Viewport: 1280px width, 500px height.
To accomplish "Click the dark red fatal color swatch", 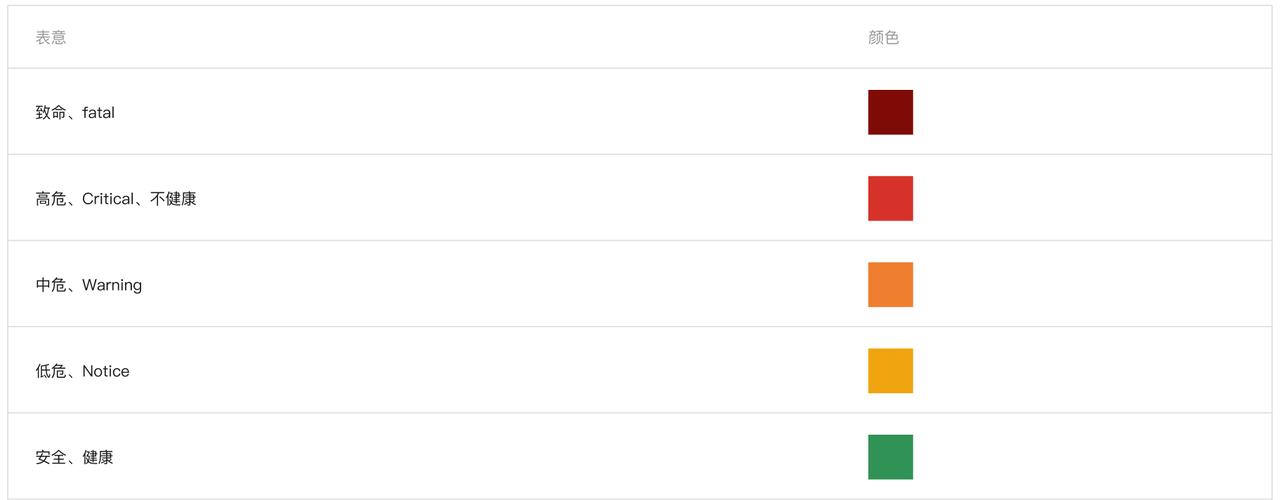I will (890, 112).
